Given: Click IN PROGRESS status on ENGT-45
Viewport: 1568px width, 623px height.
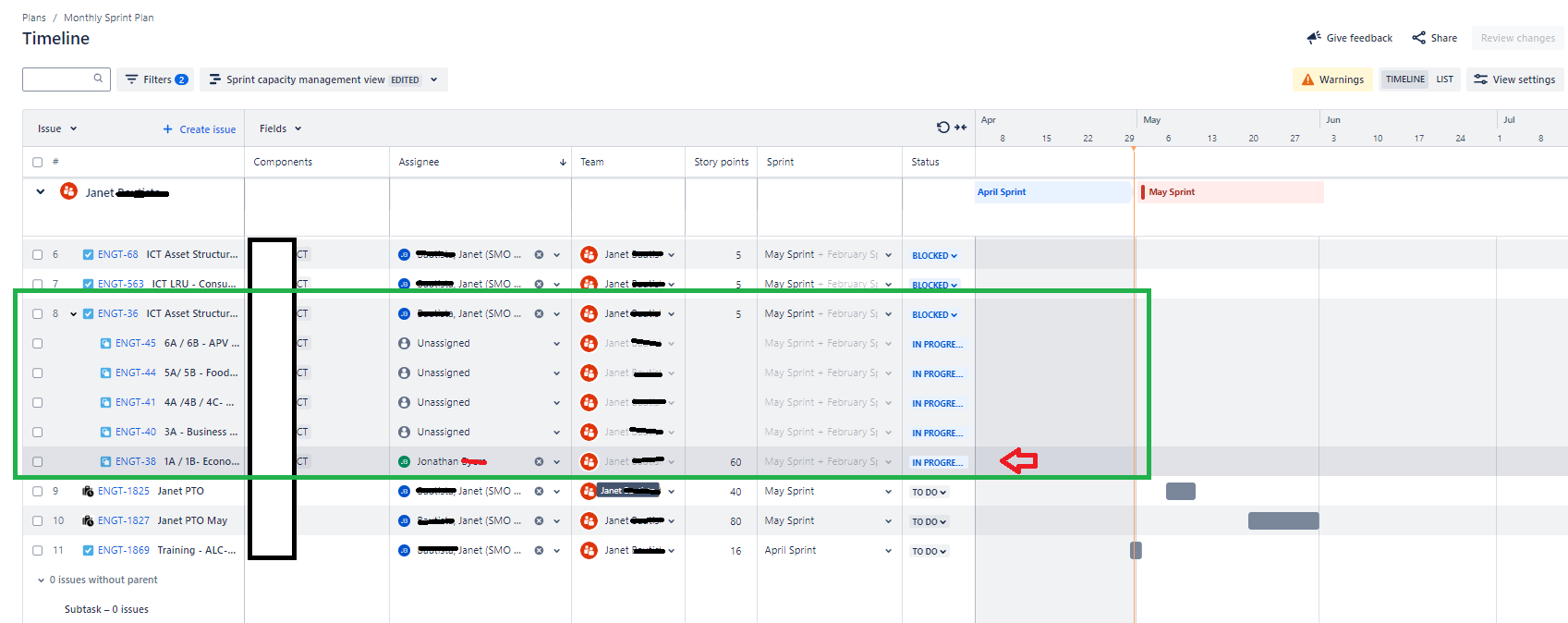Looking at the screenshot, I should pos(937,344).
